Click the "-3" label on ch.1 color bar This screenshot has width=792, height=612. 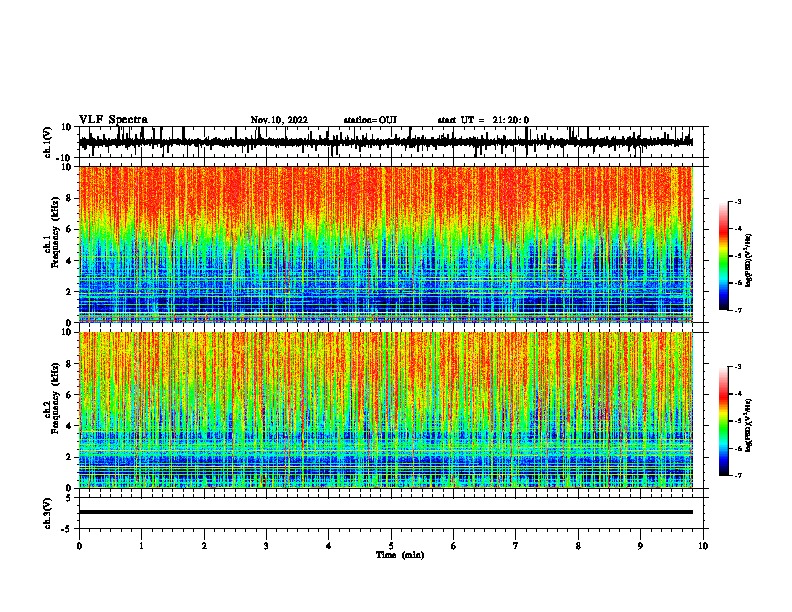738,201
